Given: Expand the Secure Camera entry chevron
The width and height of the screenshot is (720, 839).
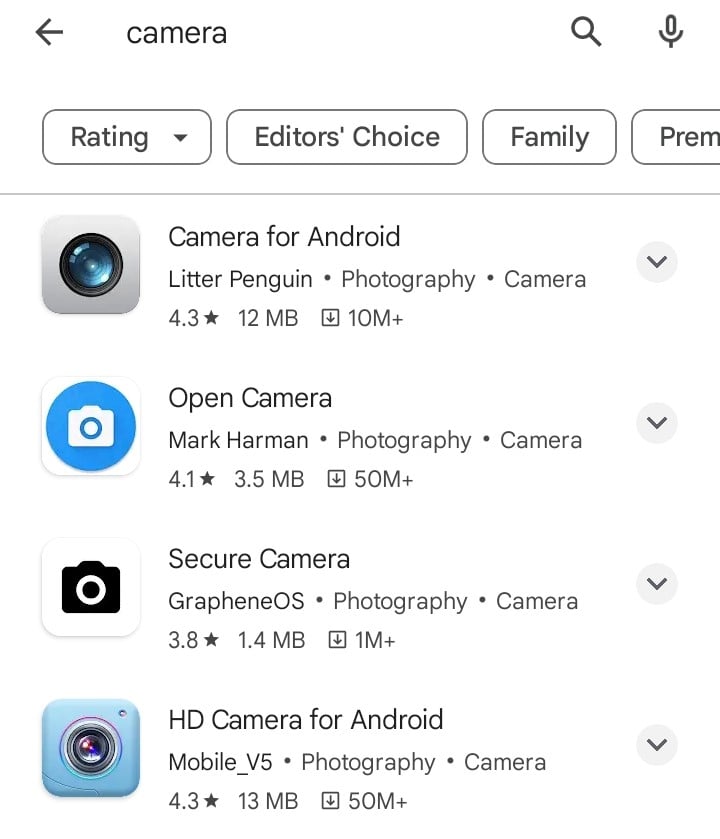Looking at the screenshot, I should pyautogui.click(x=656, y=583).
